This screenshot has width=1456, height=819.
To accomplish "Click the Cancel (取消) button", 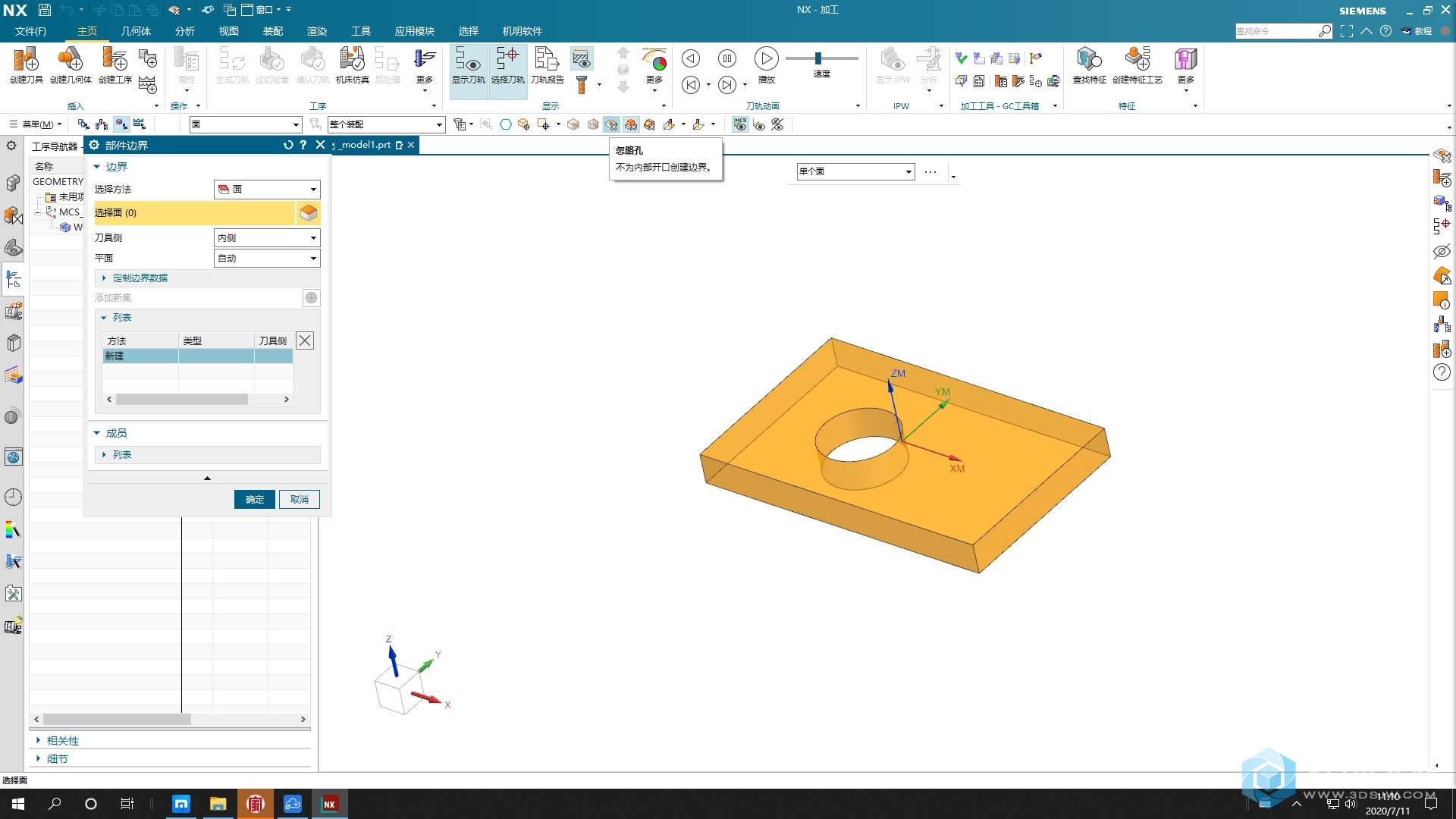I will click(300, 499).
